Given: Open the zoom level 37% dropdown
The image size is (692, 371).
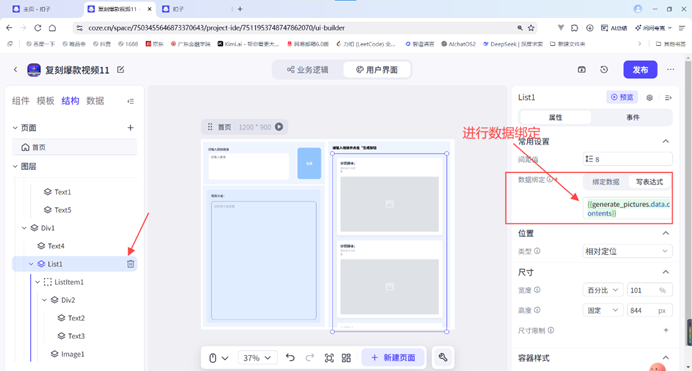Looking at the screenshot, I should (x=257, y=358).
